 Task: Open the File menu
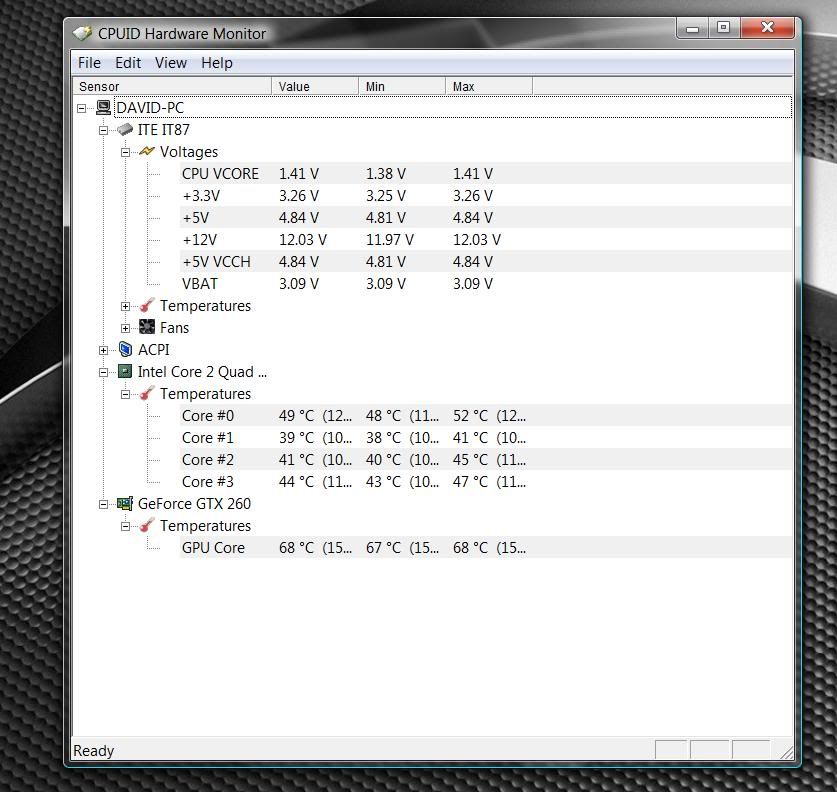pyautogui.click(x=89, y=63)
